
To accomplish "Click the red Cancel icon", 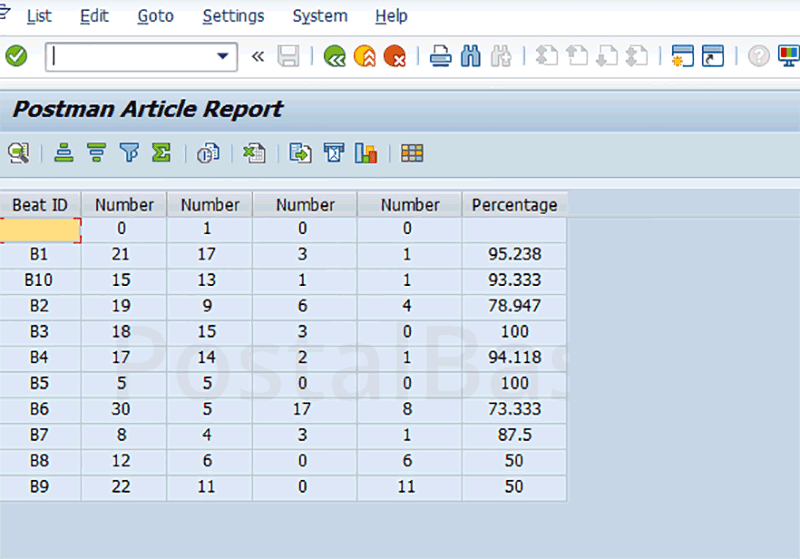I will click(x=395, y=57).
